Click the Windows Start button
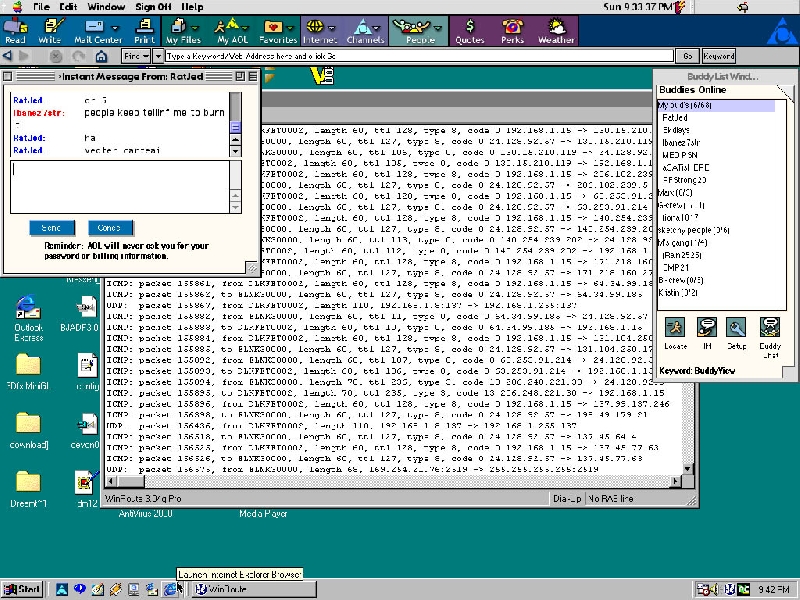Screen dimensions: 800x600 pos(22,589)
